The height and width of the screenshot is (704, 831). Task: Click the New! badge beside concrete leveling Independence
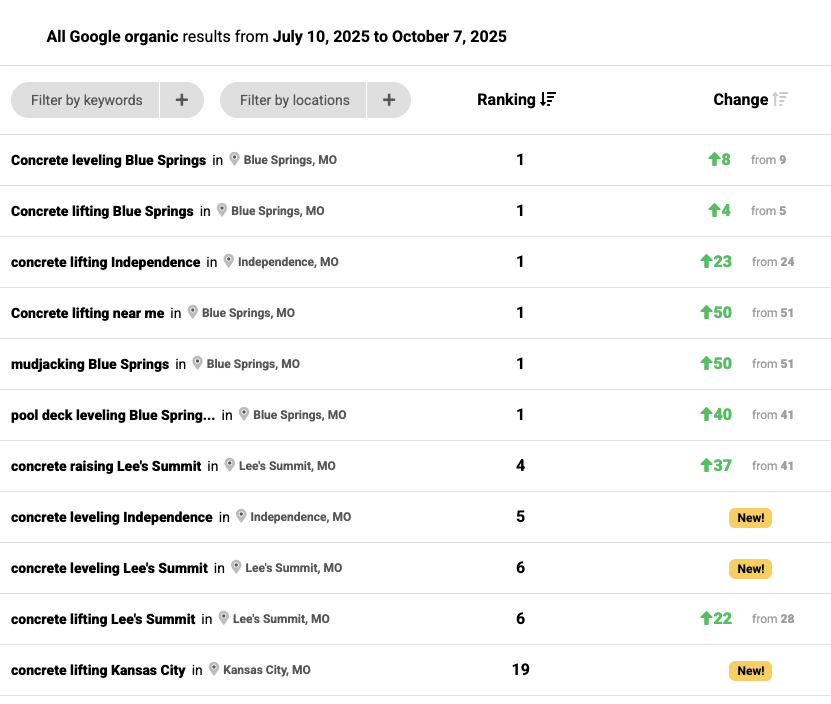tap(750, 517)
